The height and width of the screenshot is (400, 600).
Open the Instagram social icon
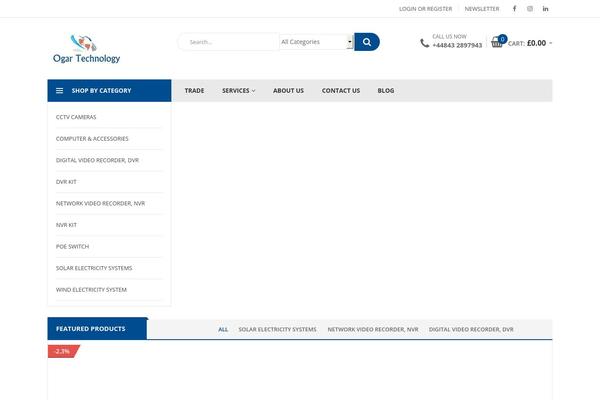click(x=530, y=9)
